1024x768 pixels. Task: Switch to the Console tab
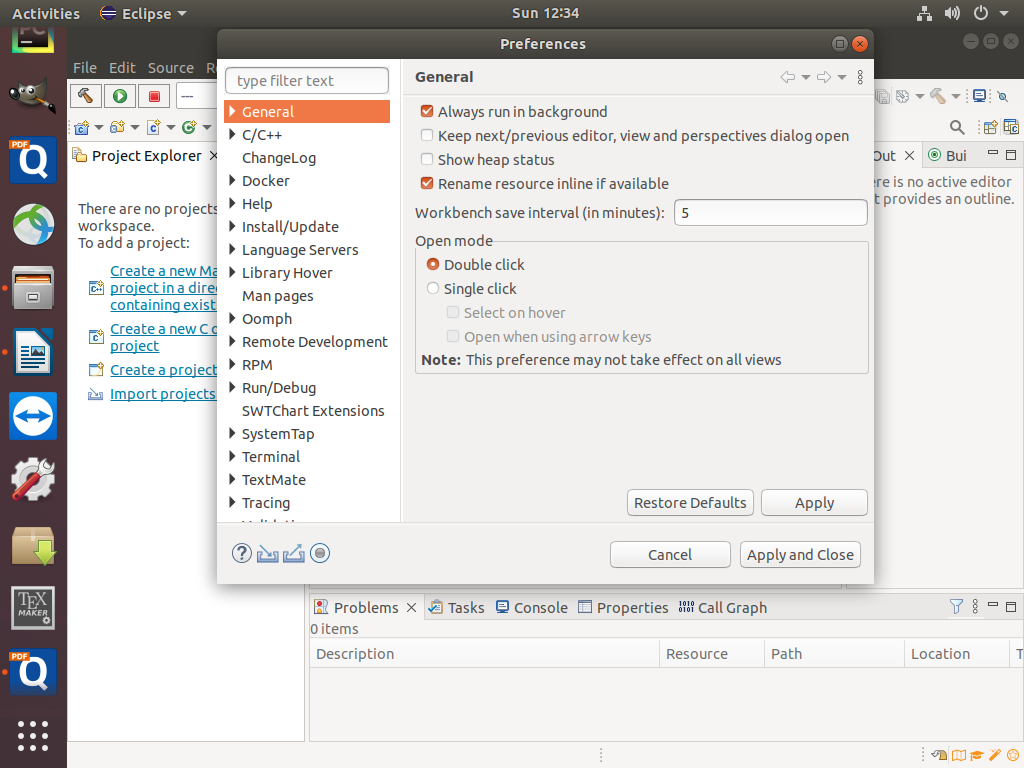pos(532,607)
